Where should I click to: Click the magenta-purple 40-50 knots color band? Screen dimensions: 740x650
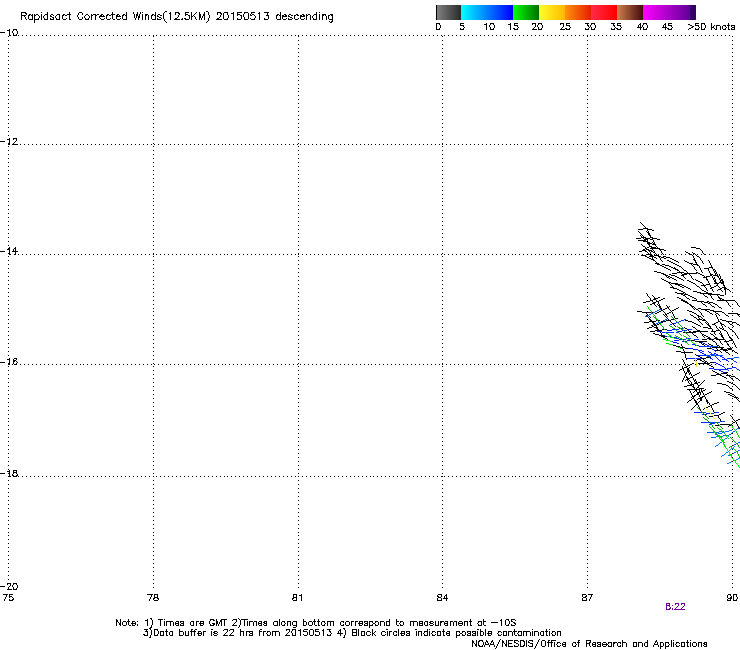tap(669, 12)
